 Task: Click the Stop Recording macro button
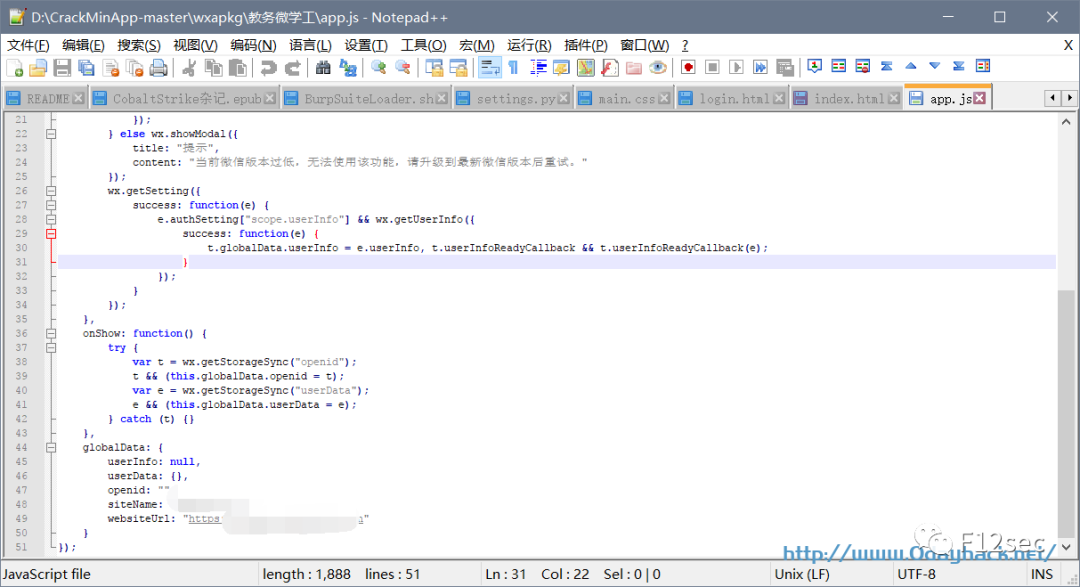pos(713,68)
